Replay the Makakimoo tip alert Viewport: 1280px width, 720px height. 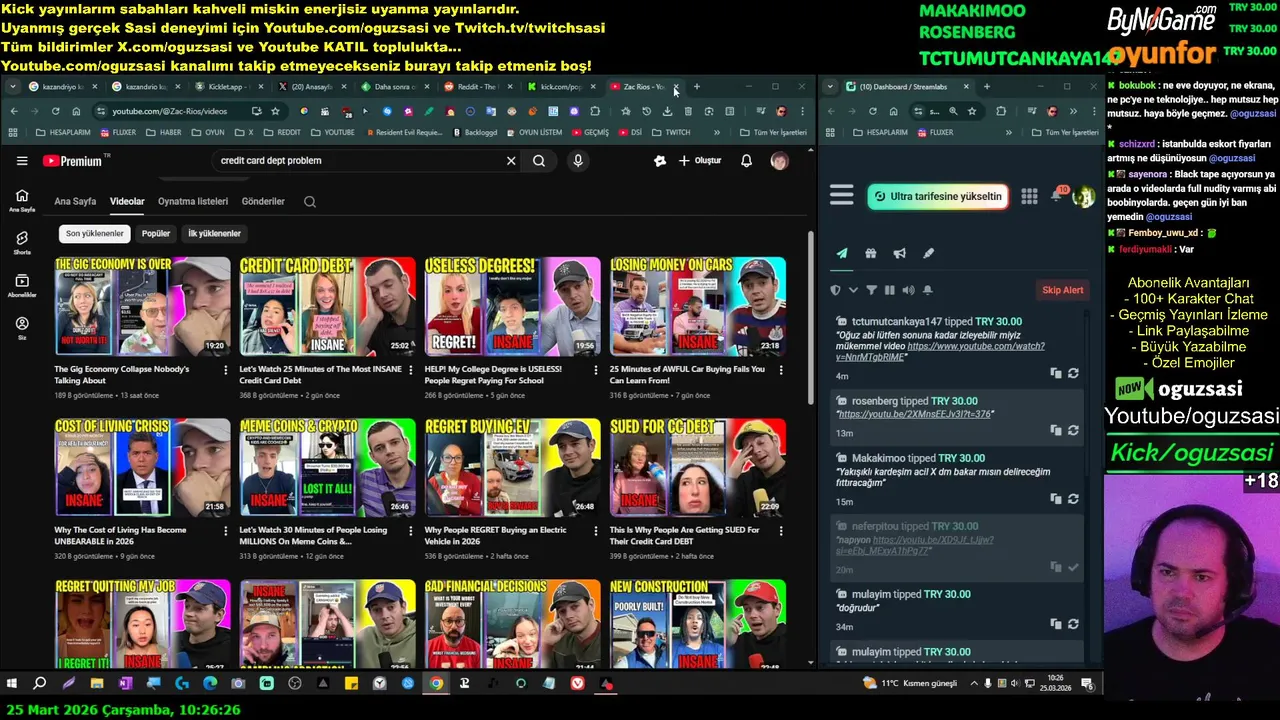click(x=1073, y=499)
